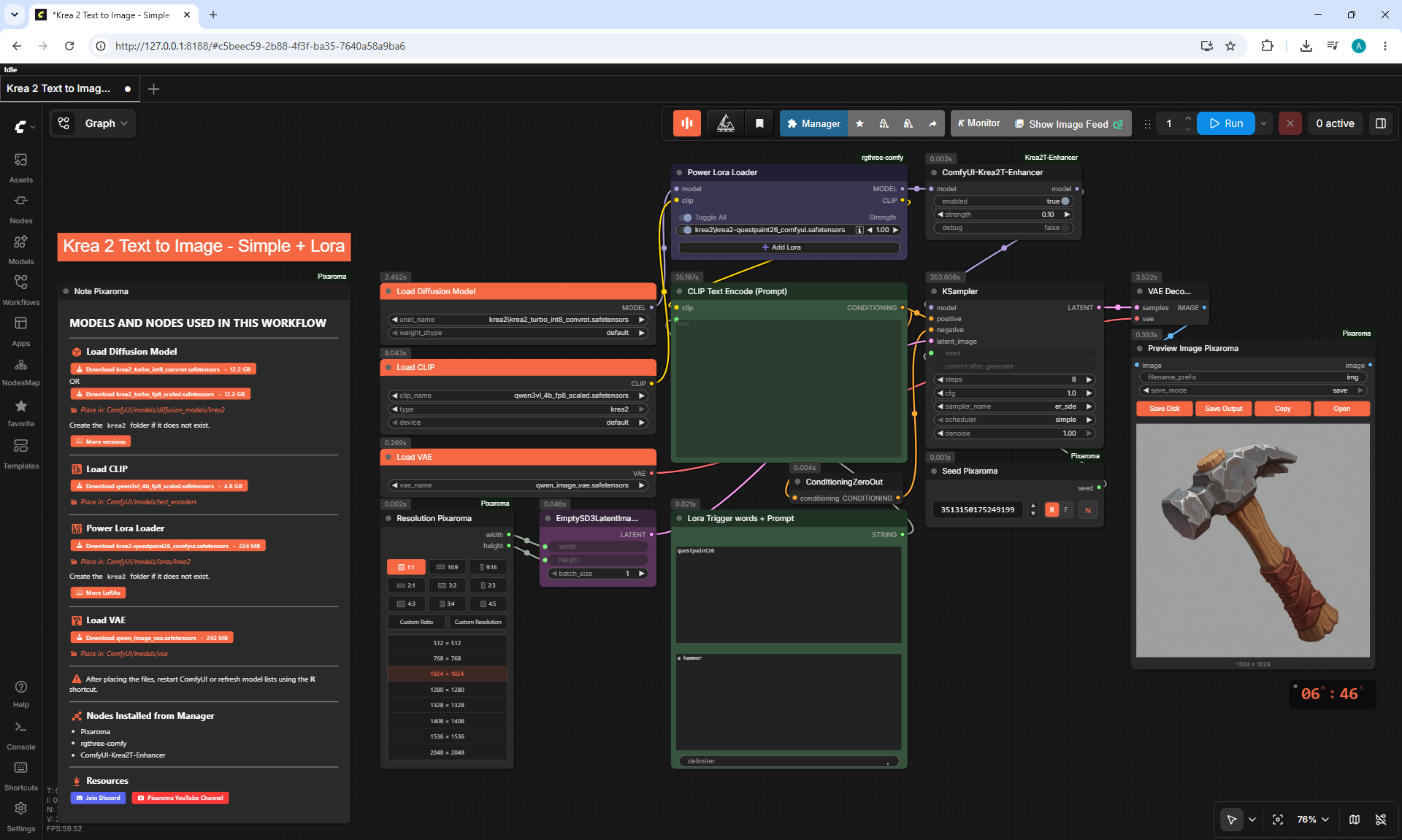The image size is (1402, 840).
Task: Toggle link visibility icon
Action: point(1381,820)
